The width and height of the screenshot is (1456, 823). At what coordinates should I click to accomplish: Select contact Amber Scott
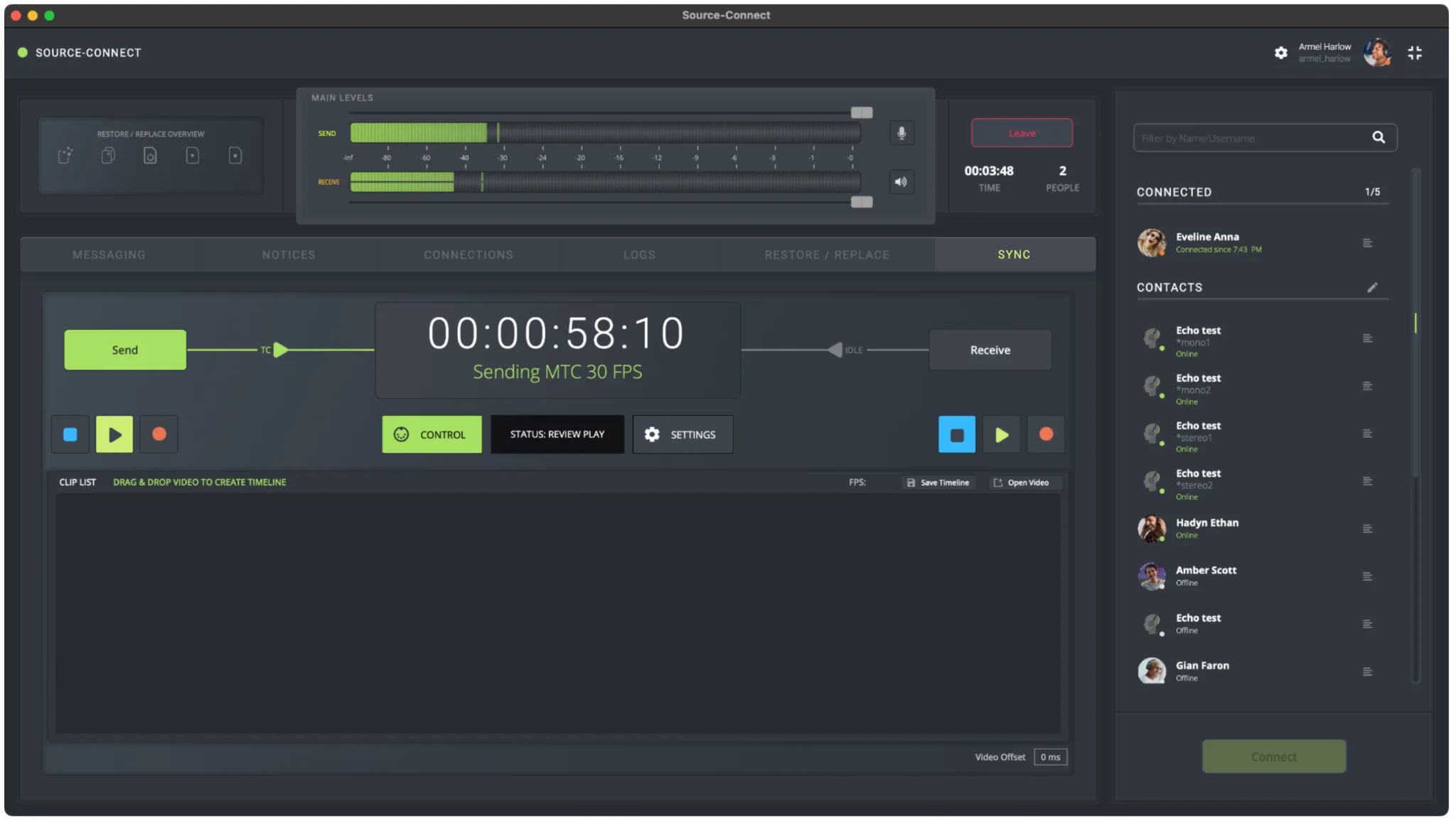(x=1262, y=576)
